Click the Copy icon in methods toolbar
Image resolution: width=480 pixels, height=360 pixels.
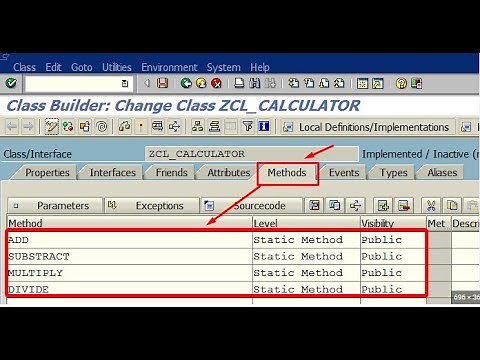click(452, 206)
